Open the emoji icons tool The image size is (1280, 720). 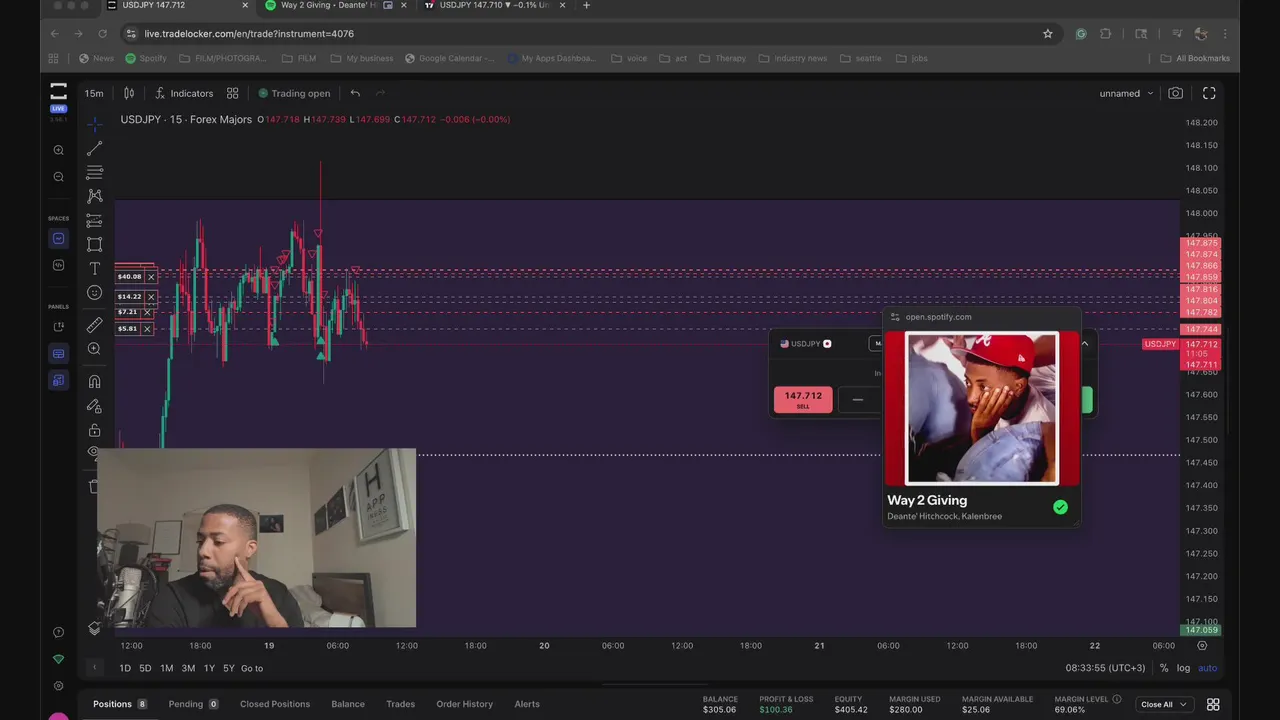click(x=94, y=293)
